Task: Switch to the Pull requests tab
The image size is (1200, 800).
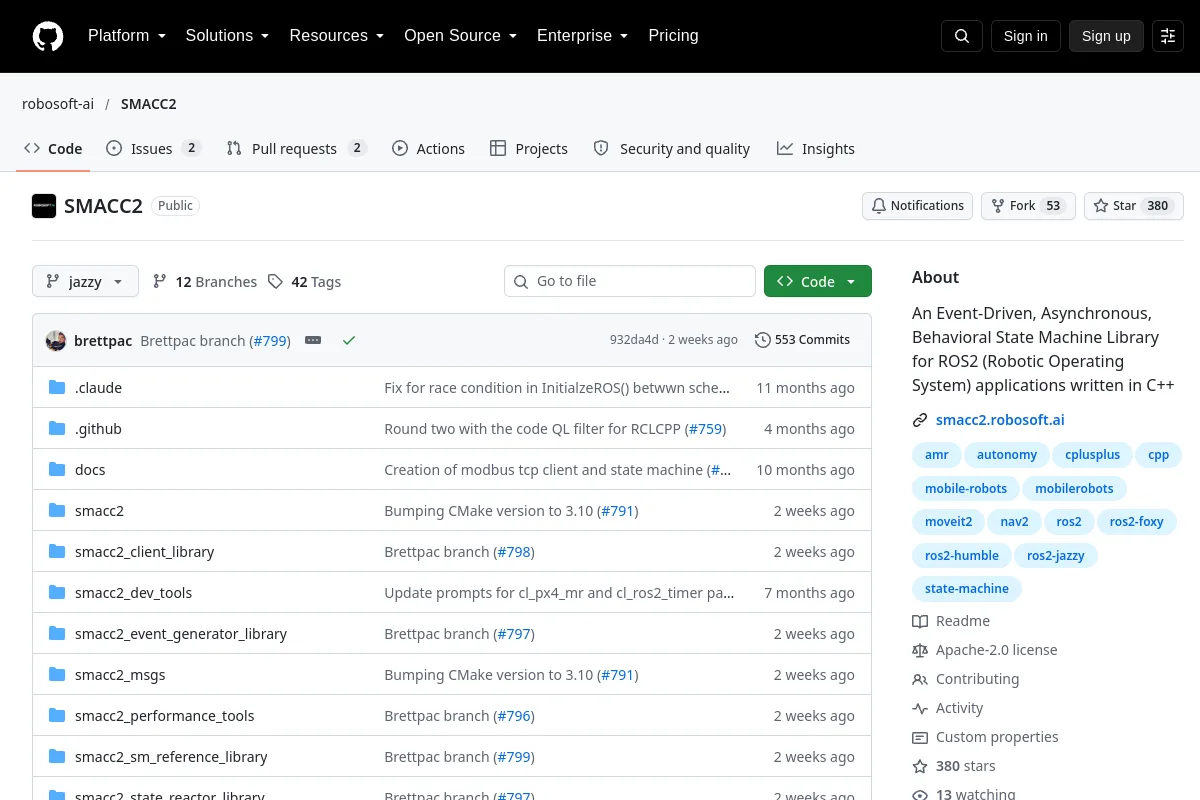Action: pos(297,149)
